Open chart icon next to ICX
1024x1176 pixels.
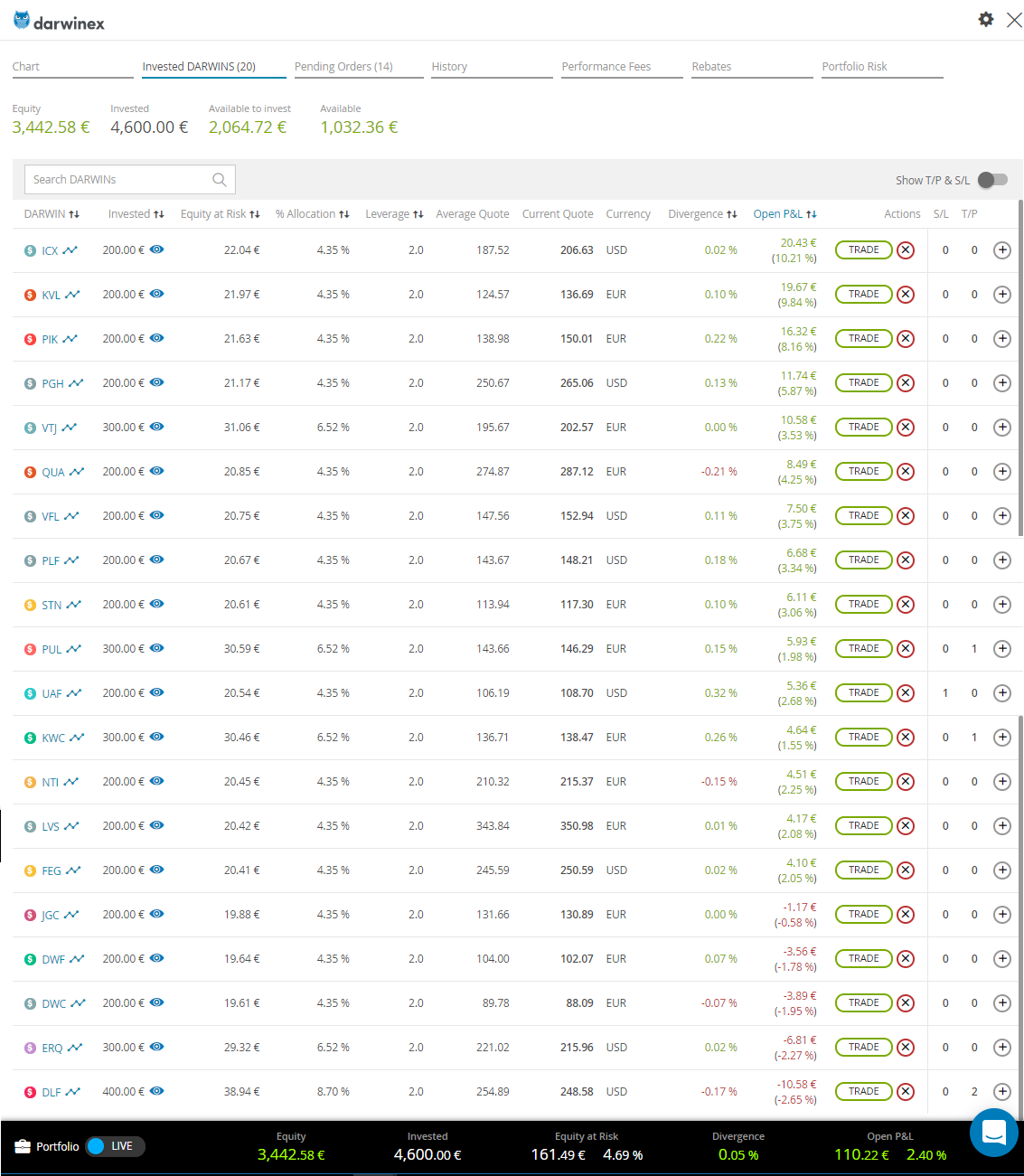pyautogui.click(x=70, y=250)
